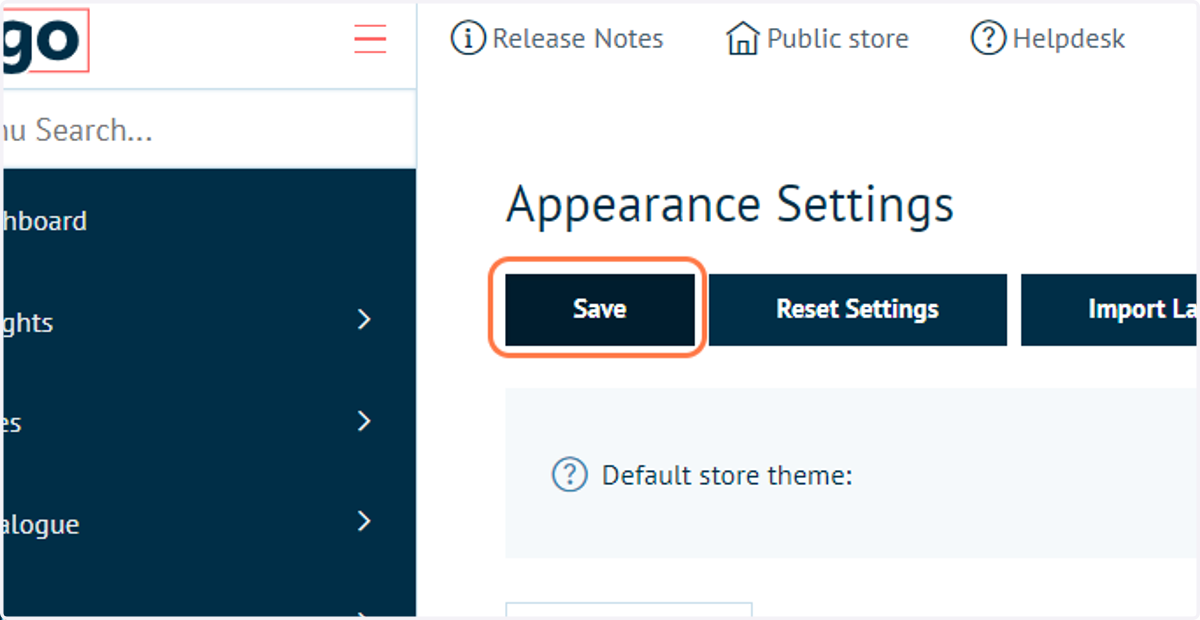
Task: Open the sidebar item ending in 'ghts'
Action: pos(208,322)
